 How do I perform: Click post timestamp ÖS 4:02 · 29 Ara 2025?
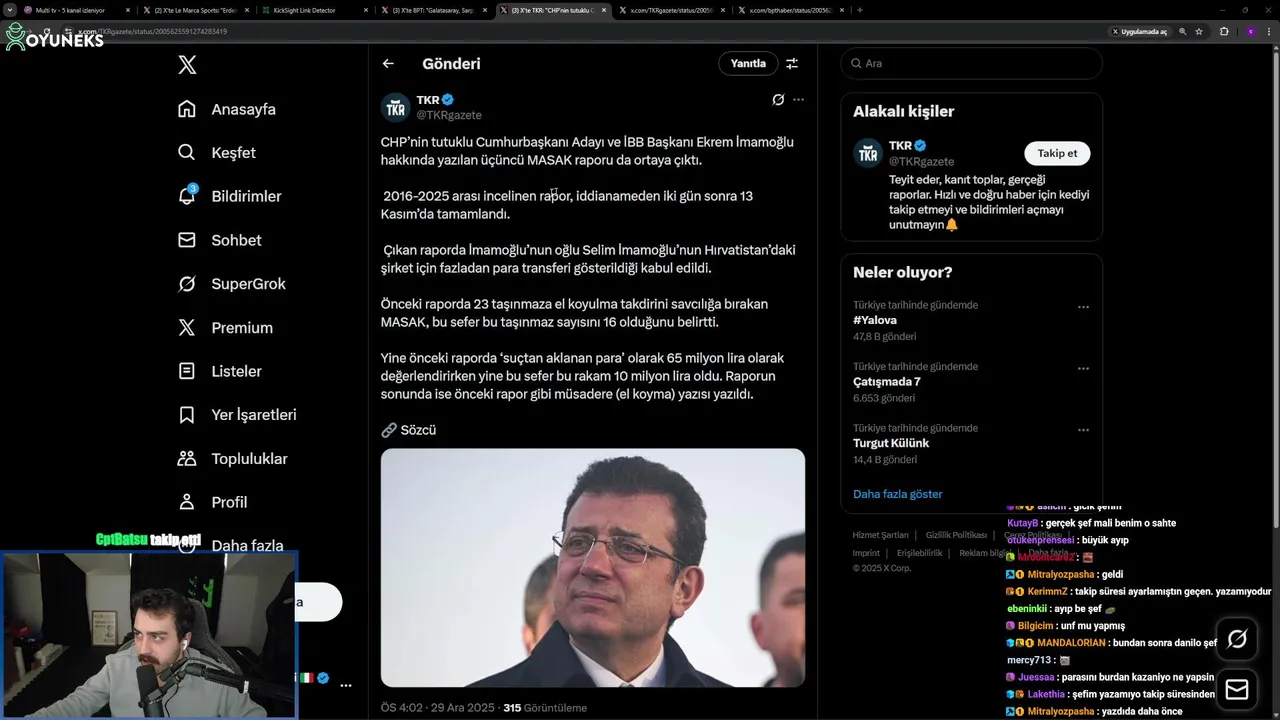(438, 708)
